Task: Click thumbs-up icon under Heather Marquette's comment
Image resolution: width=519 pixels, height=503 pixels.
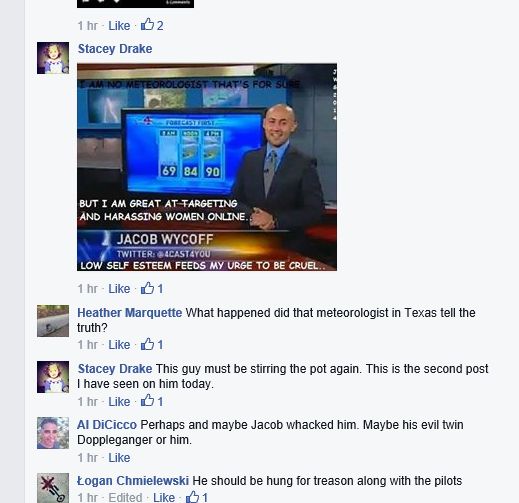Action: 147,344
